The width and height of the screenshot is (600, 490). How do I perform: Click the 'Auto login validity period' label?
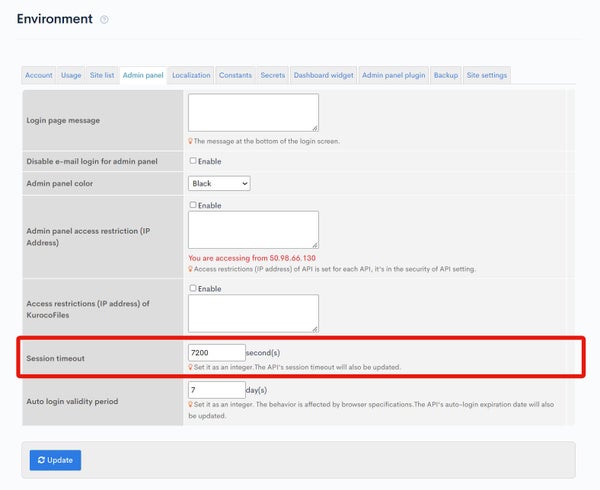pyautogui.click(x=72, y=401)
